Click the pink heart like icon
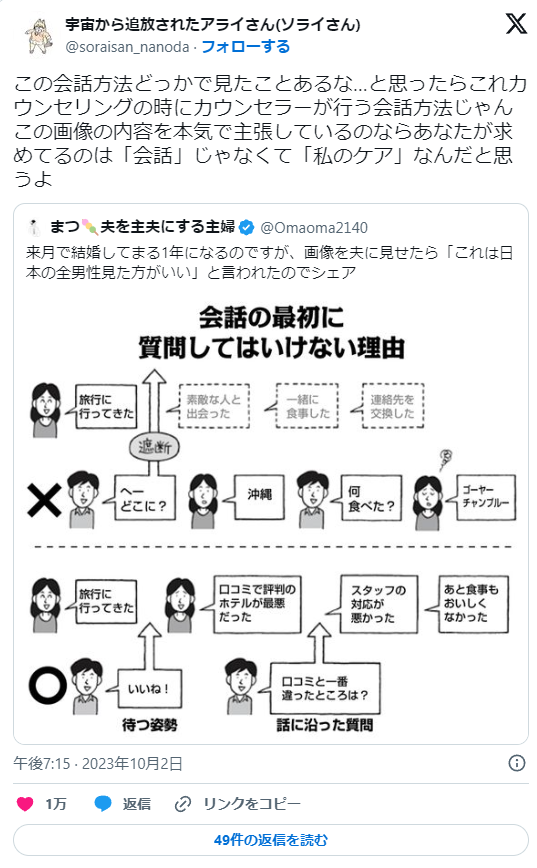537x868 pixels. click(25, 803)
